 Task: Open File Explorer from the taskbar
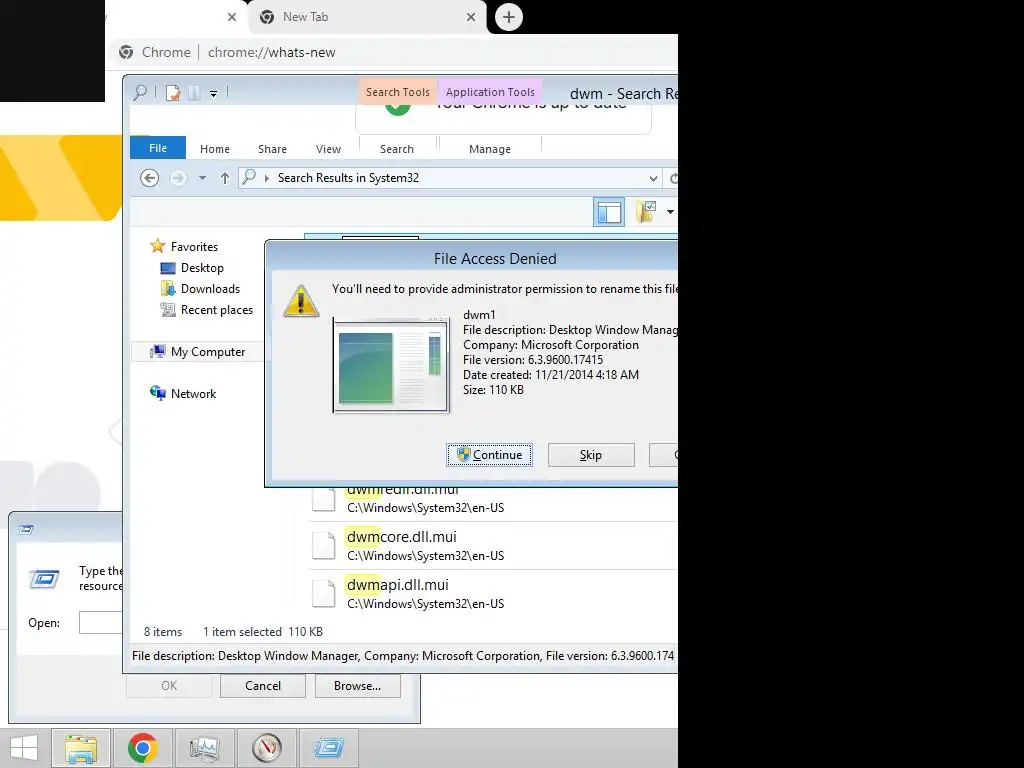tap(81, 748)
